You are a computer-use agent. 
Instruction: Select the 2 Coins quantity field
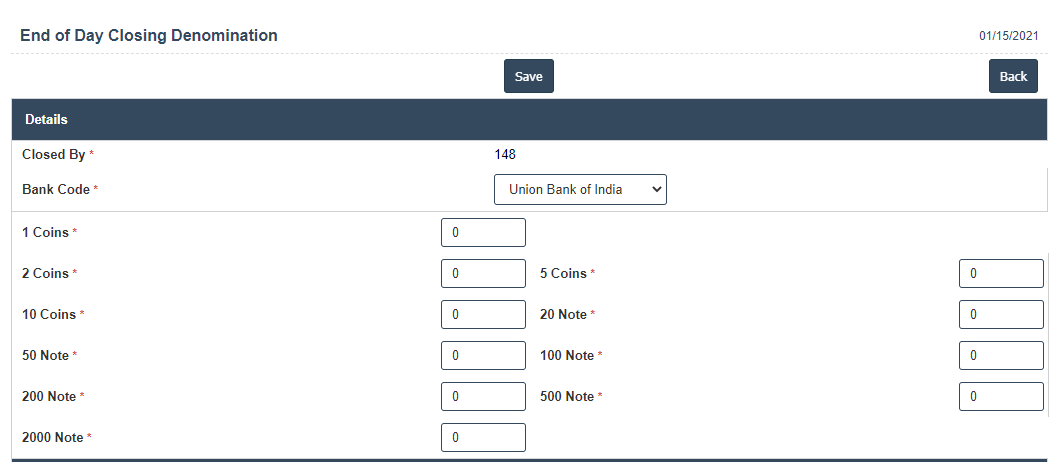click(x=483, y=273)
